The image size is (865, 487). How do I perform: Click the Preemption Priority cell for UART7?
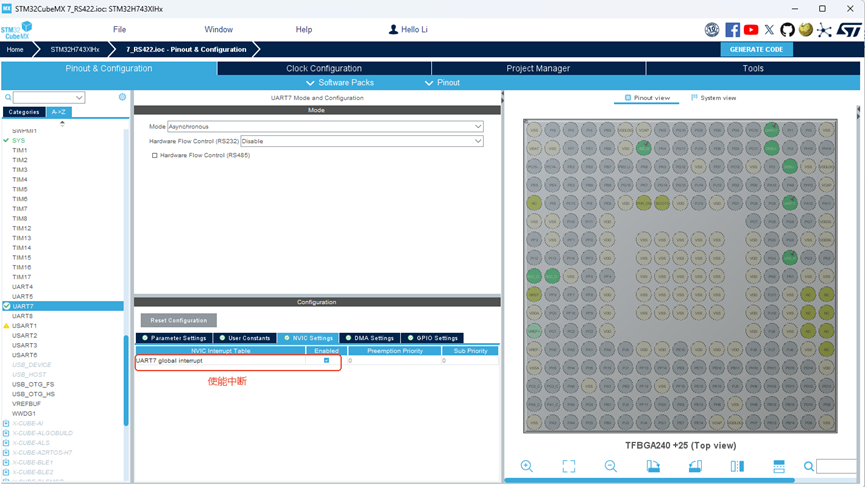coord(394,361)
